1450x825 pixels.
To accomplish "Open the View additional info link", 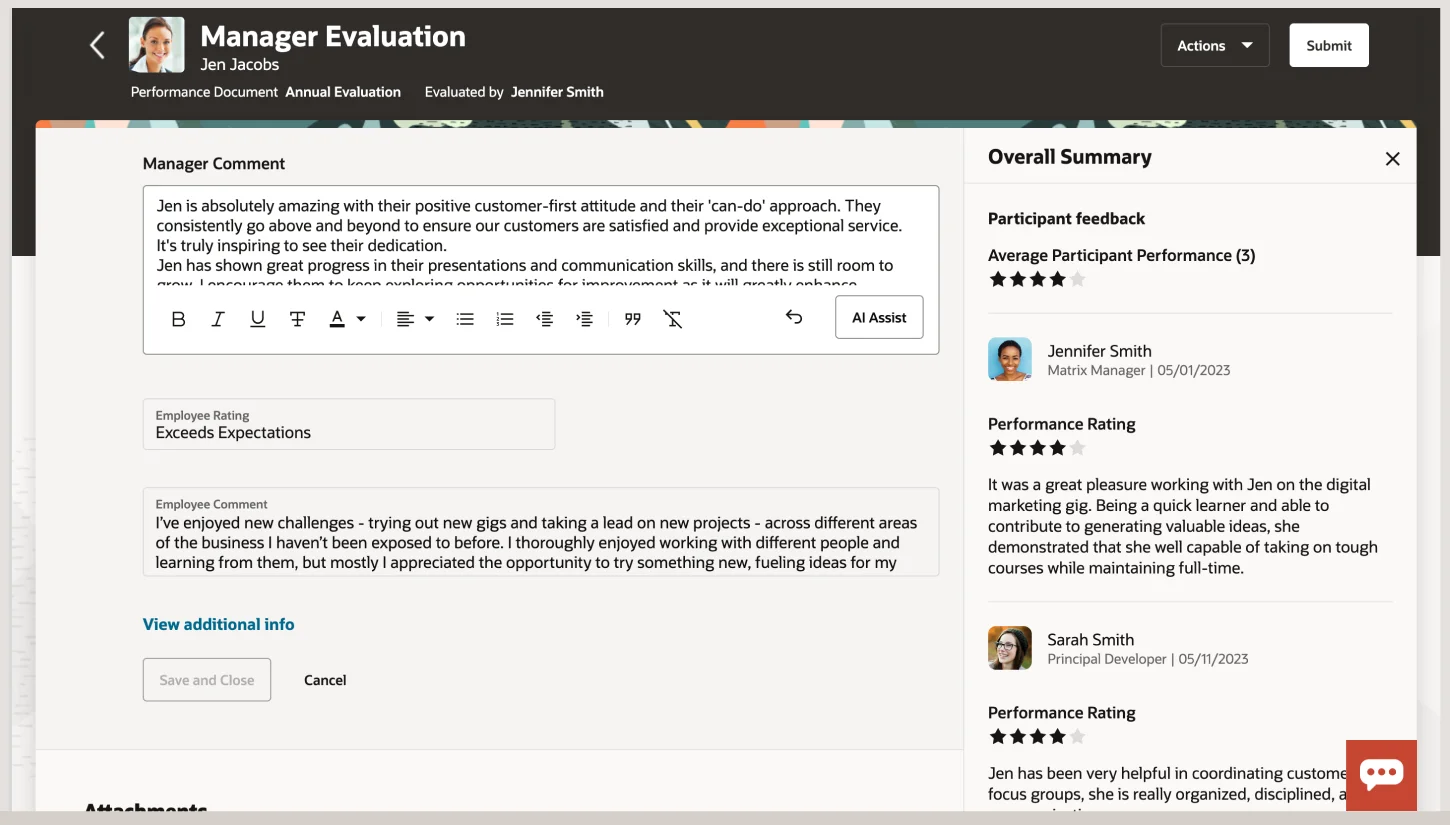I will point(218,624).
